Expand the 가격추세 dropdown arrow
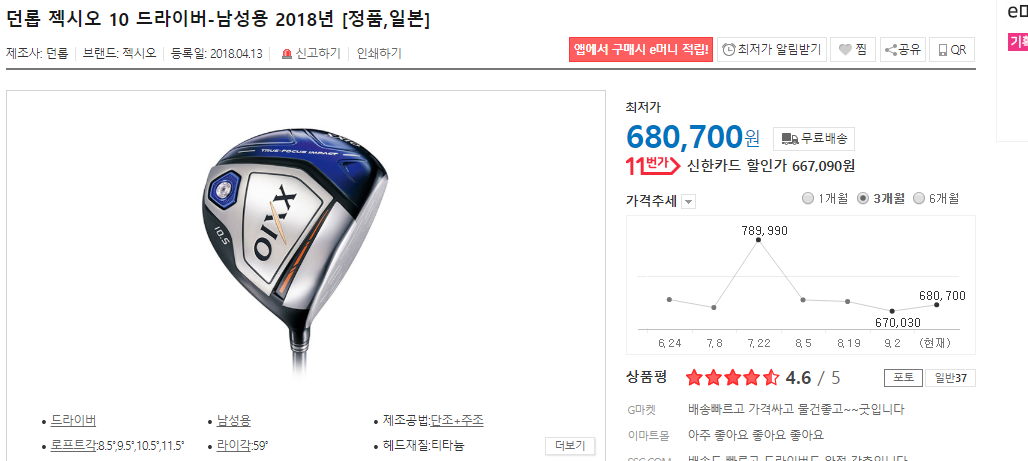The height and width of the screenshot is (461, 1028). click(688, 202)
